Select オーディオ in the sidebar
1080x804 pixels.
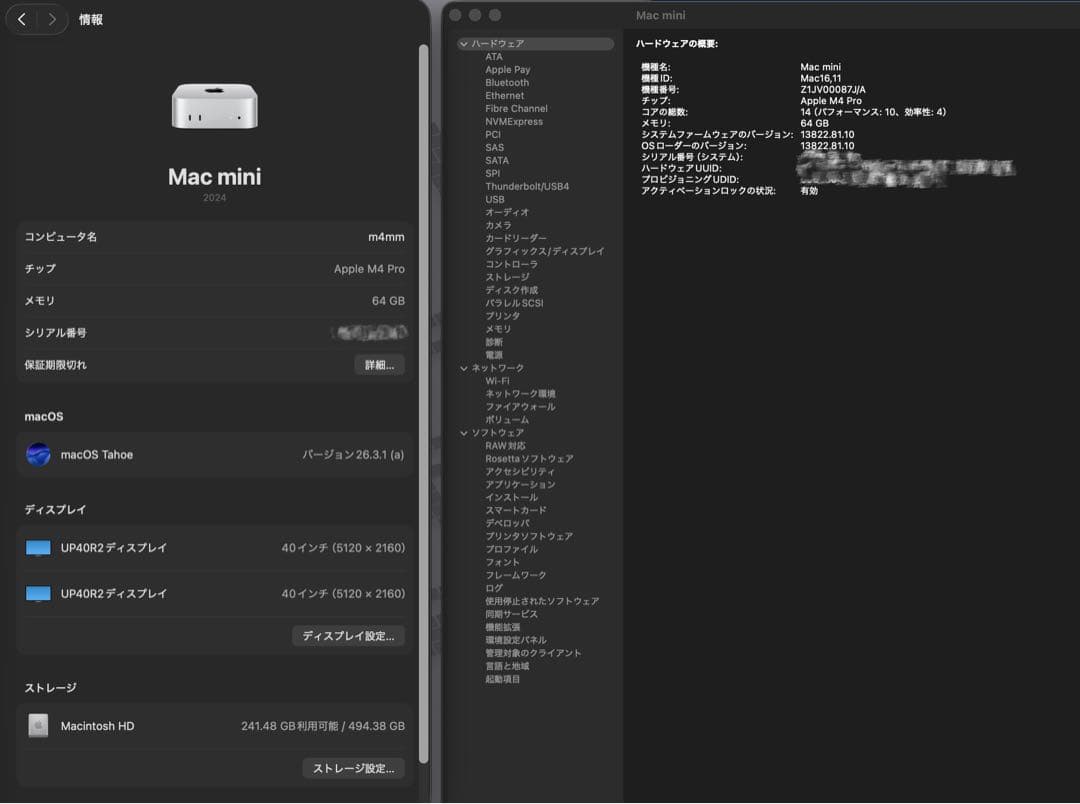507,212
